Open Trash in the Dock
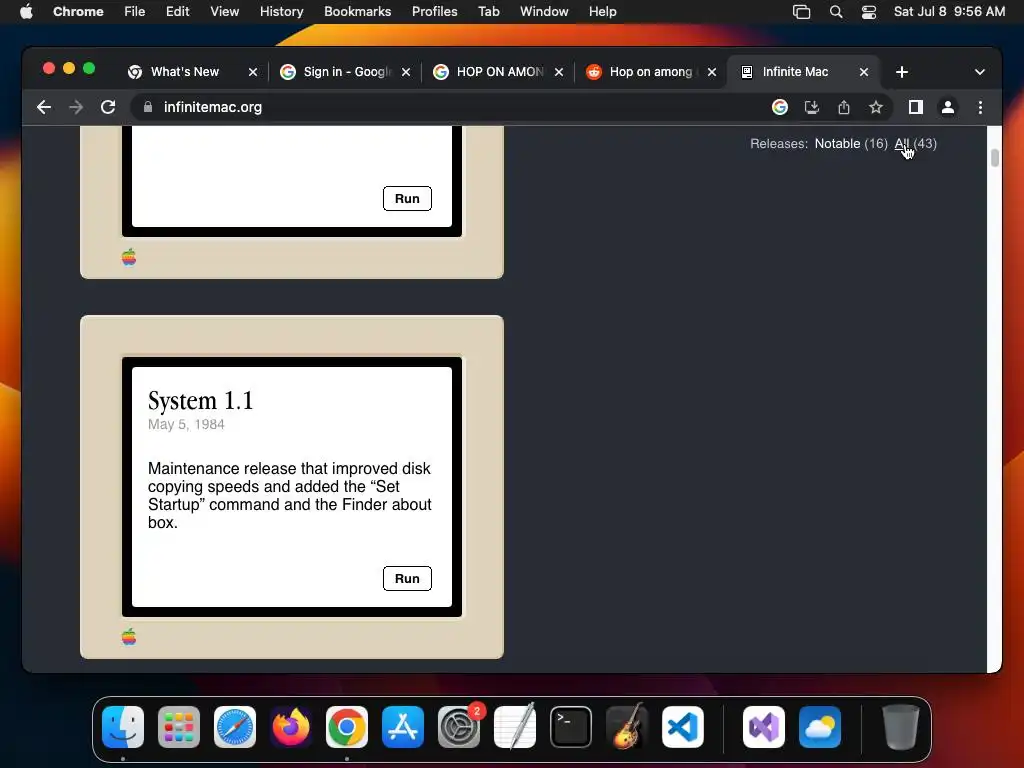This screenshot has height=768, width=1024. 901,727
